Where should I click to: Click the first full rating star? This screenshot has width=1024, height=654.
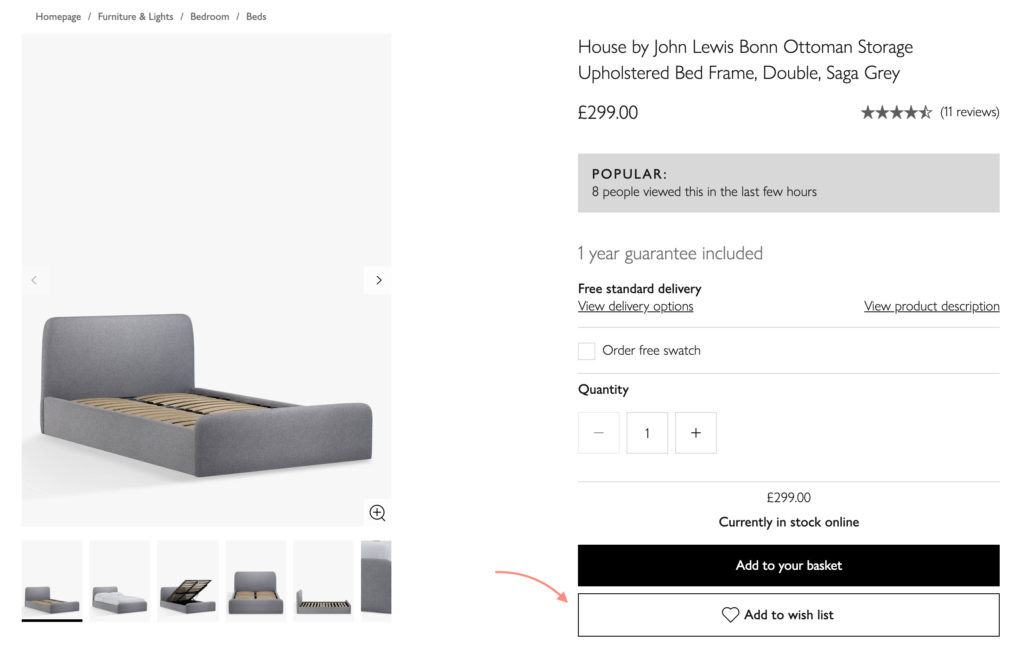click(x=869, y=112)
